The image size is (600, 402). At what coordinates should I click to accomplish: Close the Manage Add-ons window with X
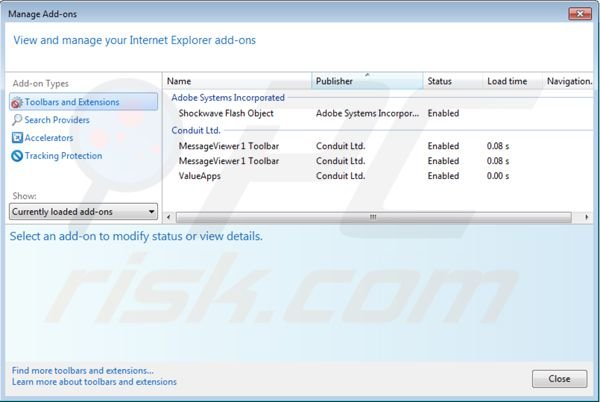pyautogui.click(x=580, y=14)
